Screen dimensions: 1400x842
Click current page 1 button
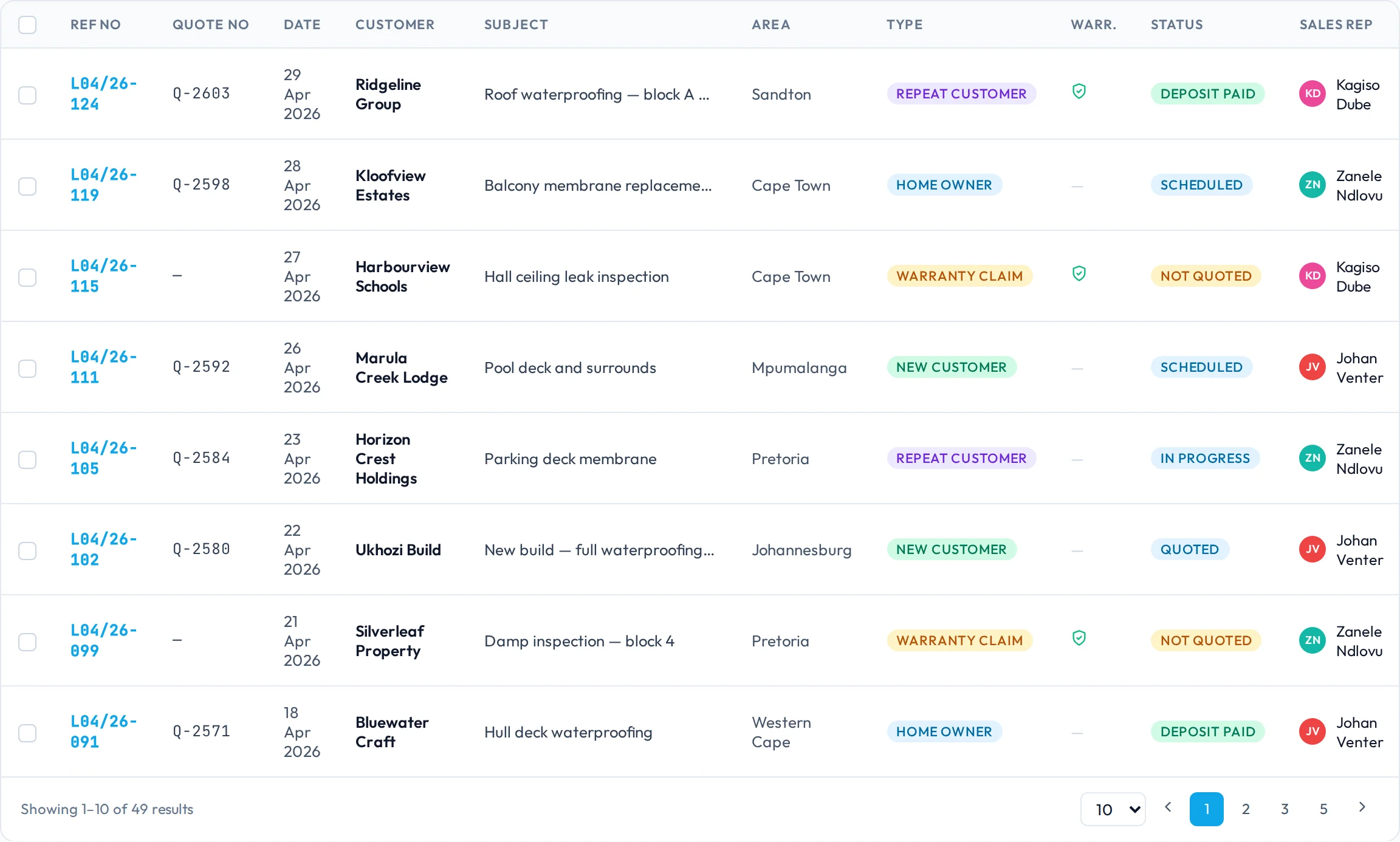tap(1207, 809)
